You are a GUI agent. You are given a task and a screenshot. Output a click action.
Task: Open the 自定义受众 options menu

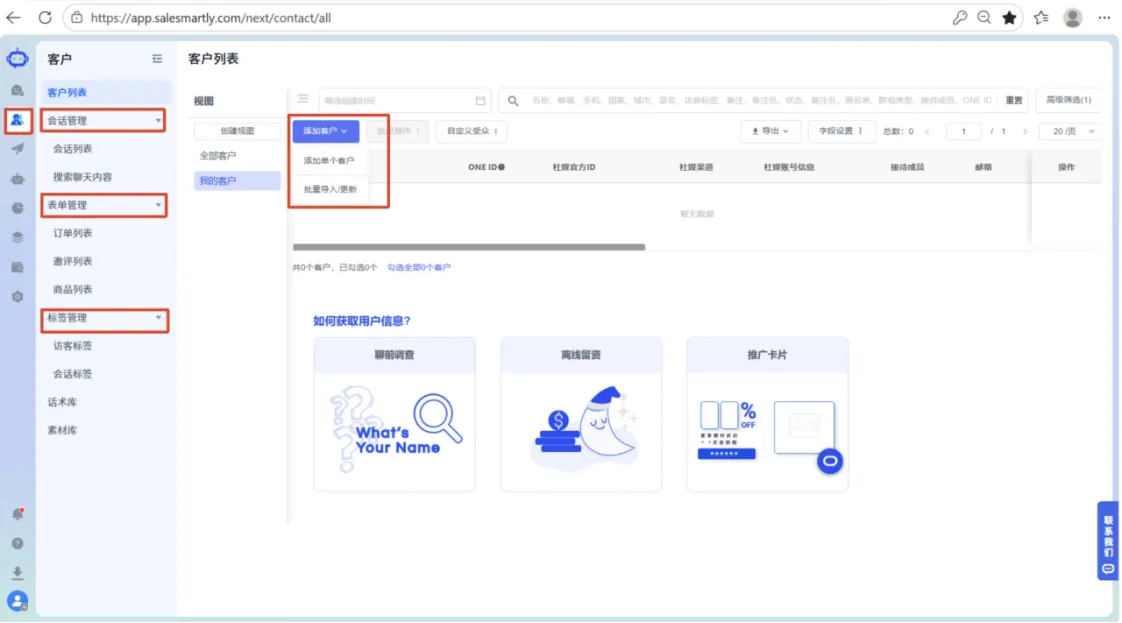coord(472,131)
